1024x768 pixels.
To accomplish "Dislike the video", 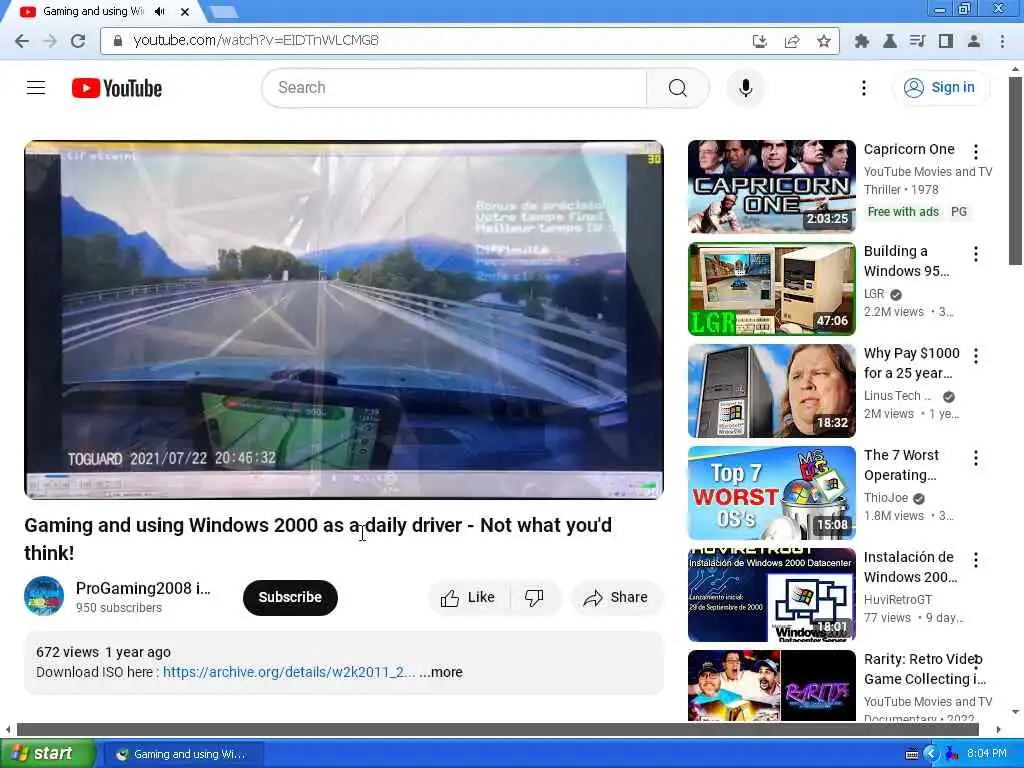I will (535, 598).
